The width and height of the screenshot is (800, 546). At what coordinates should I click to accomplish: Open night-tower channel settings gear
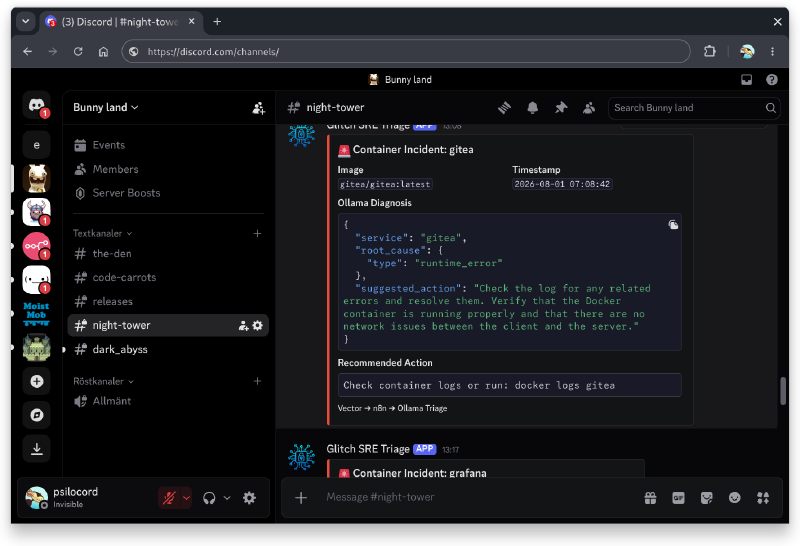coord(258,325)
